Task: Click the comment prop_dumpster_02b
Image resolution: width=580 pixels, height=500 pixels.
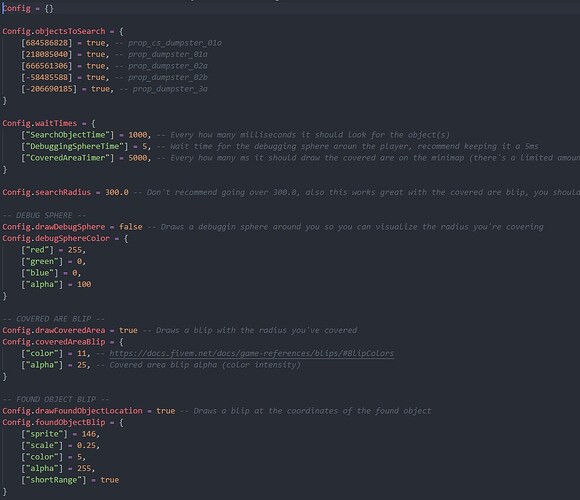Action: pyautogui.click(x=168, y=77)
